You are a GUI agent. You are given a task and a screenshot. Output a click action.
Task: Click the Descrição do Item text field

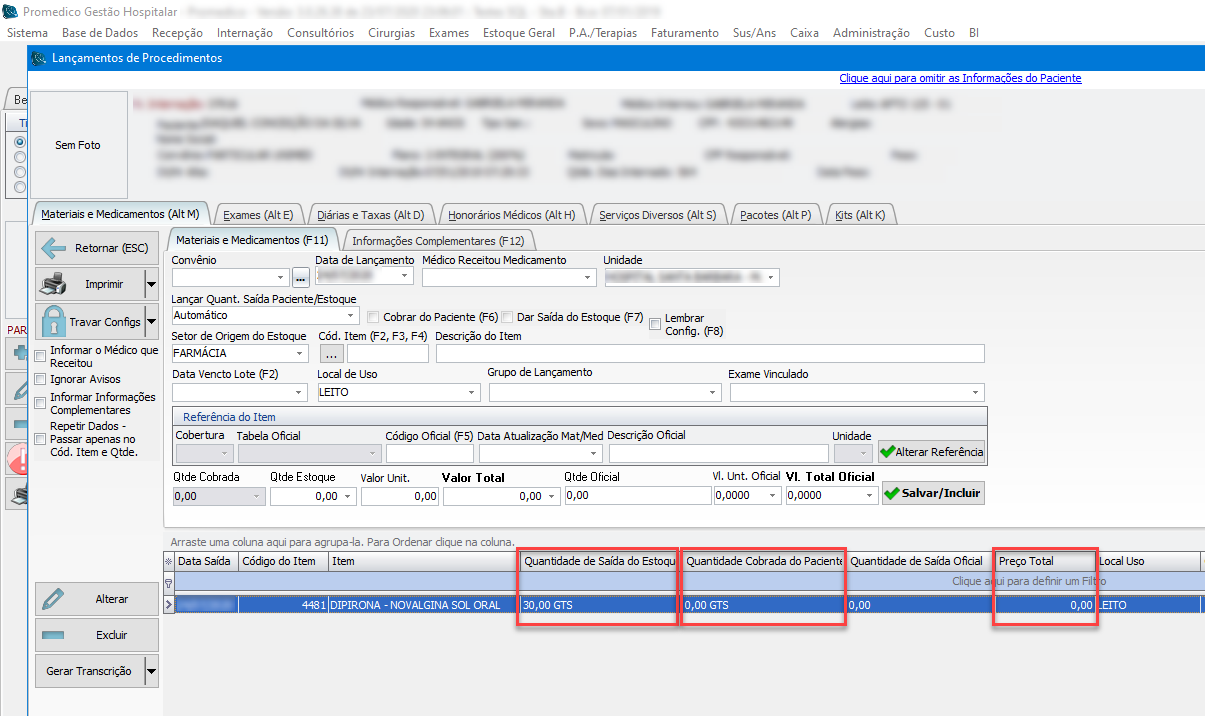click(x=710, y=353)
